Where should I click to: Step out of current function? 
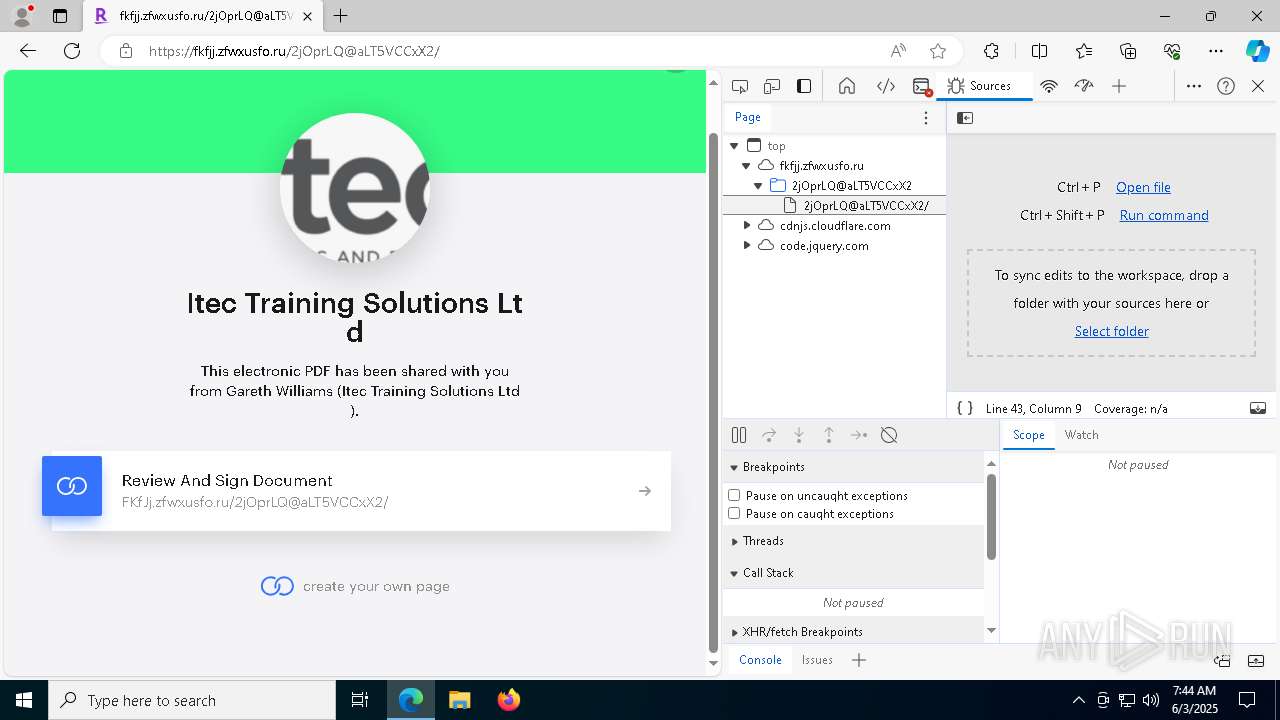pyautogui.click(x=829, y=435)
